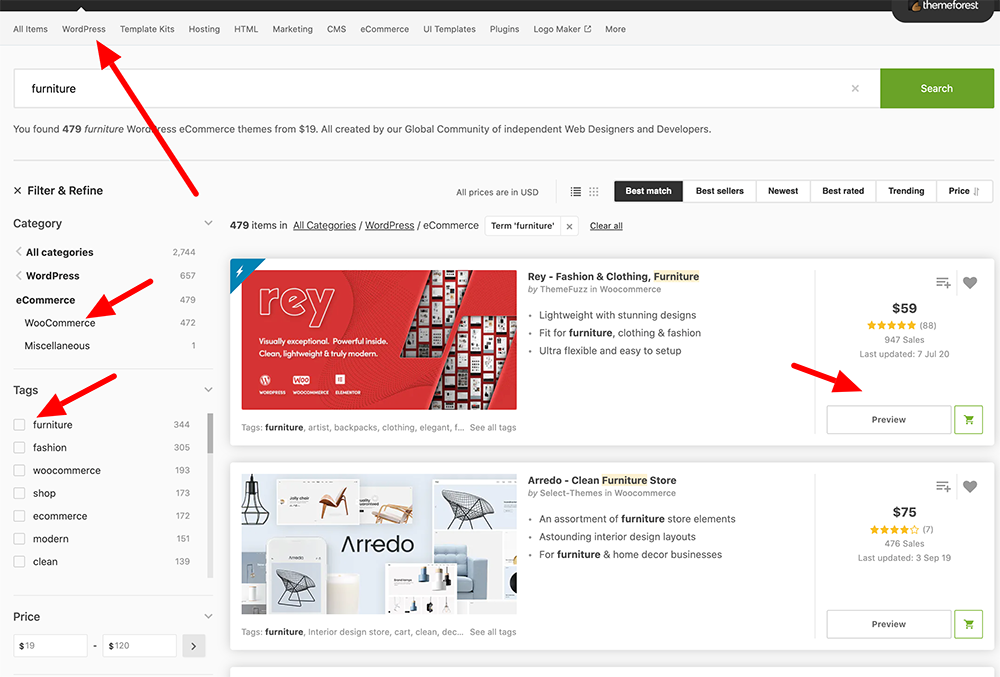The width and height of the screenshot is (1000, 677).
Task: Open Template Kits menu item
Action: (147, 29)
